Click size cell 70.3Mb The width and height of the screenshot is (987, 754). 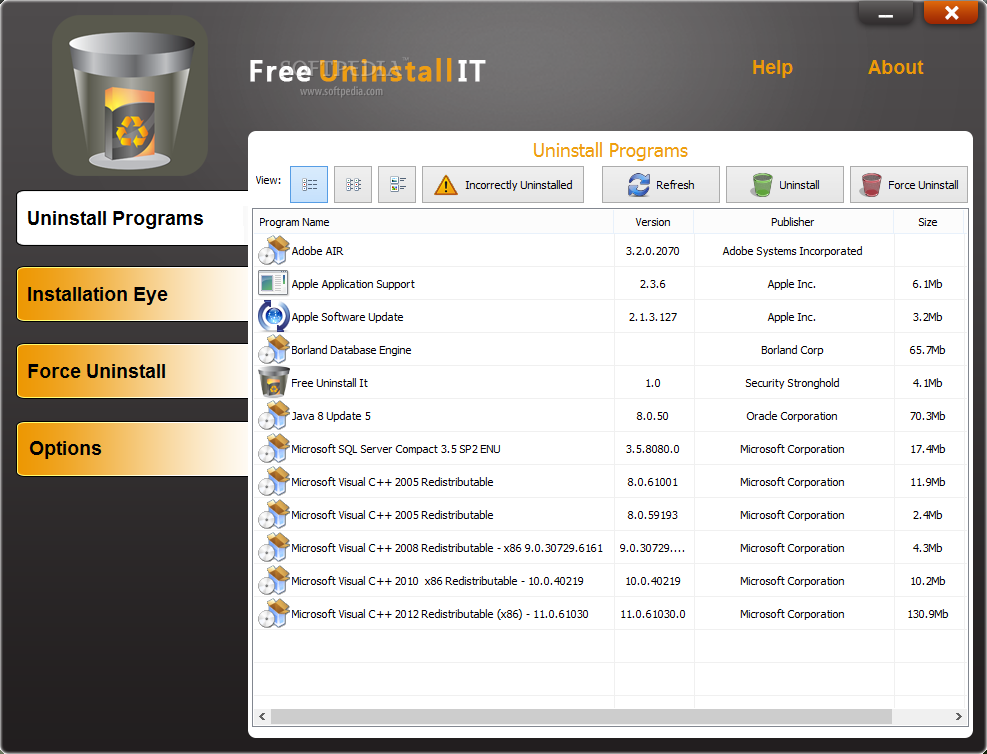pos(927,416)
